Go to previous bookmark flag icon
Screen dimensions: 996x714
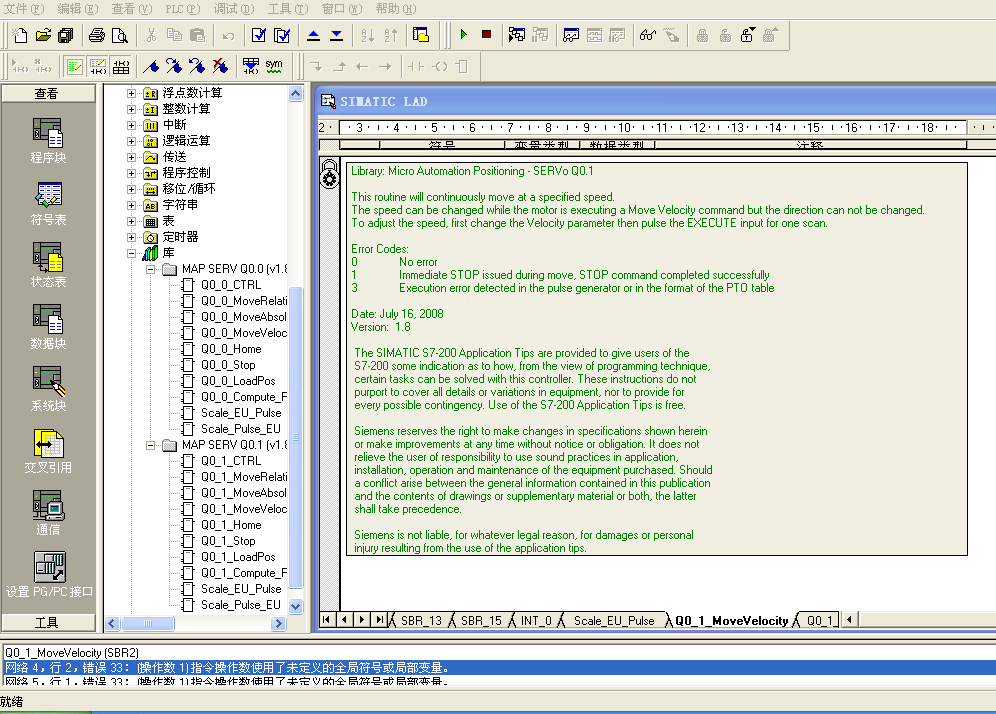pos(197,66)
